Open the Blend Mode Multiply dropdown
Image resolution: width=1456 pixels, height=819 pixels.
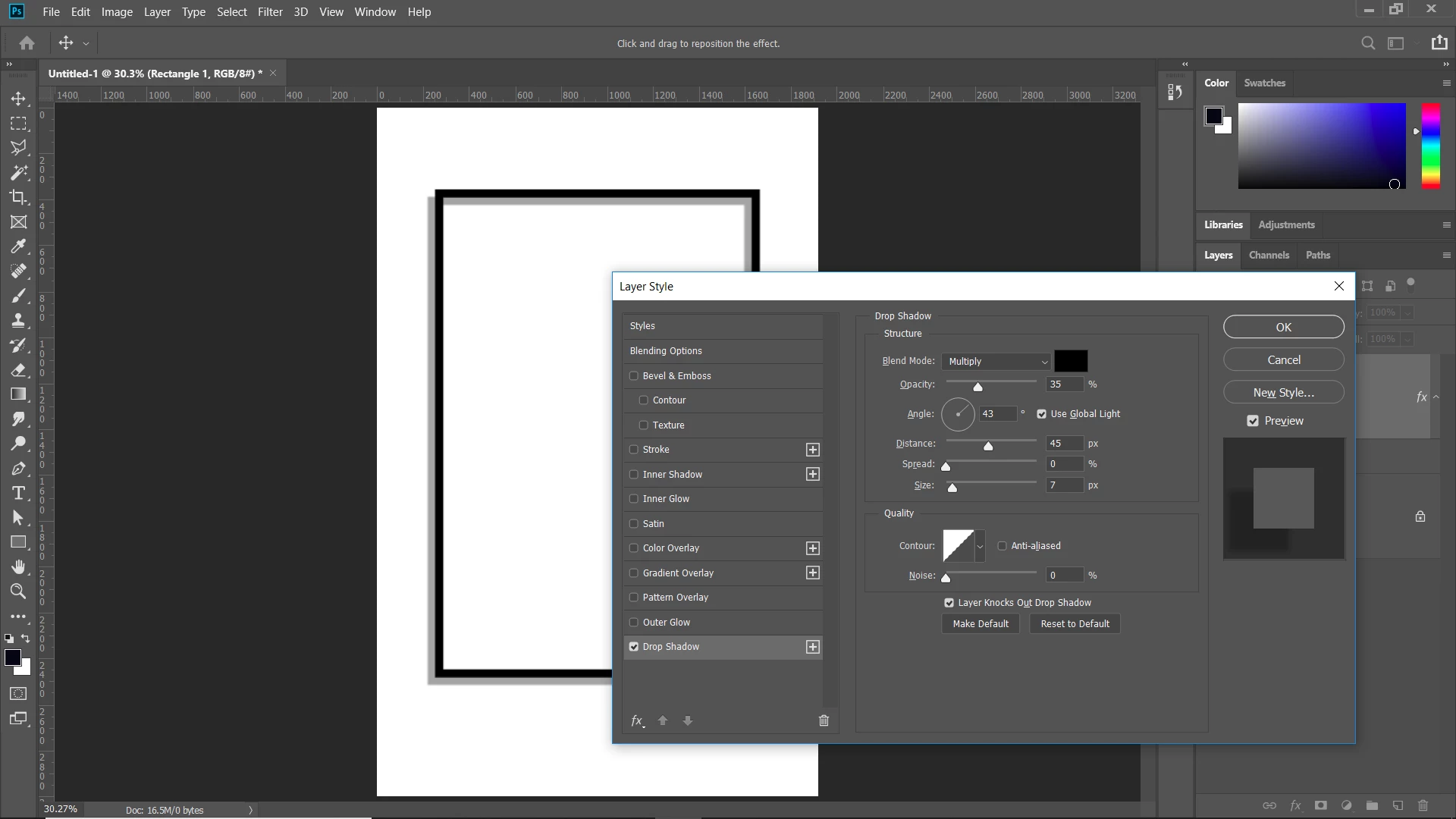pos(996,362)
